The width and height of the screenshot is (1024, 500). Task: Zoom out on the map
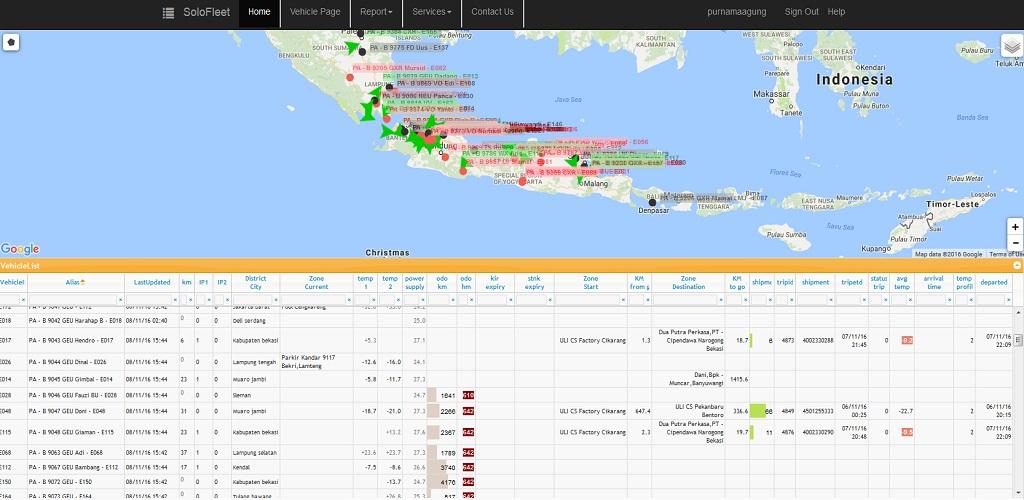point(1015,243)
